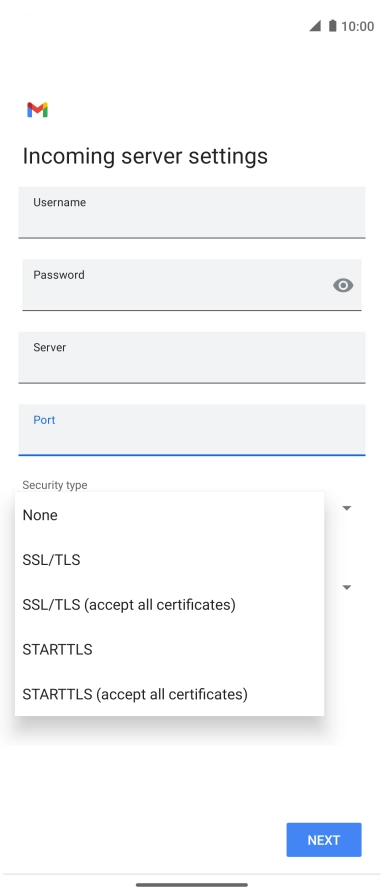
Task: Select the Server input field
Action: [x=192, y=358]
